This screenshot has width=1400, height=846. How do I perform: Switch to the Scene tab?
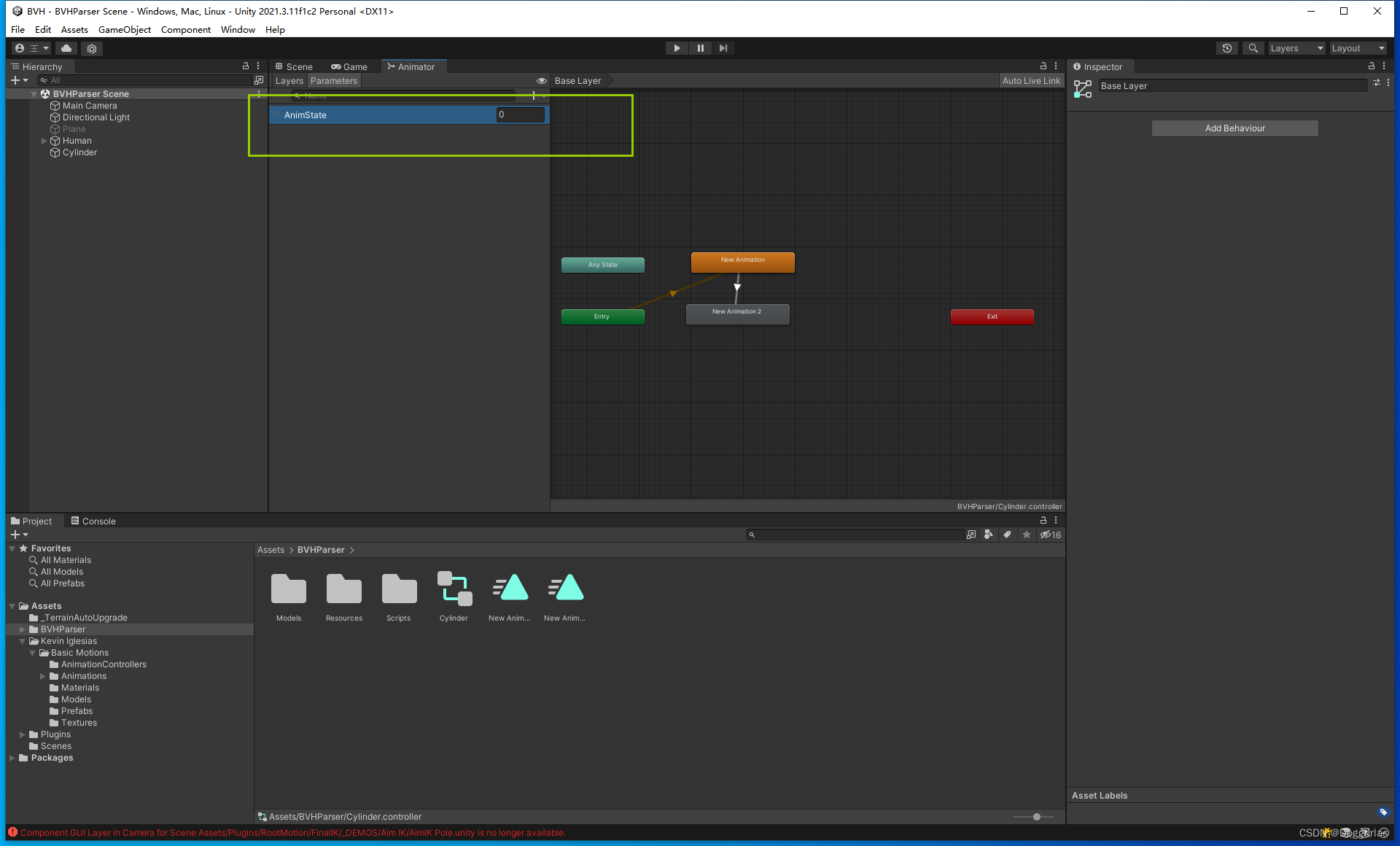[294, 66]
